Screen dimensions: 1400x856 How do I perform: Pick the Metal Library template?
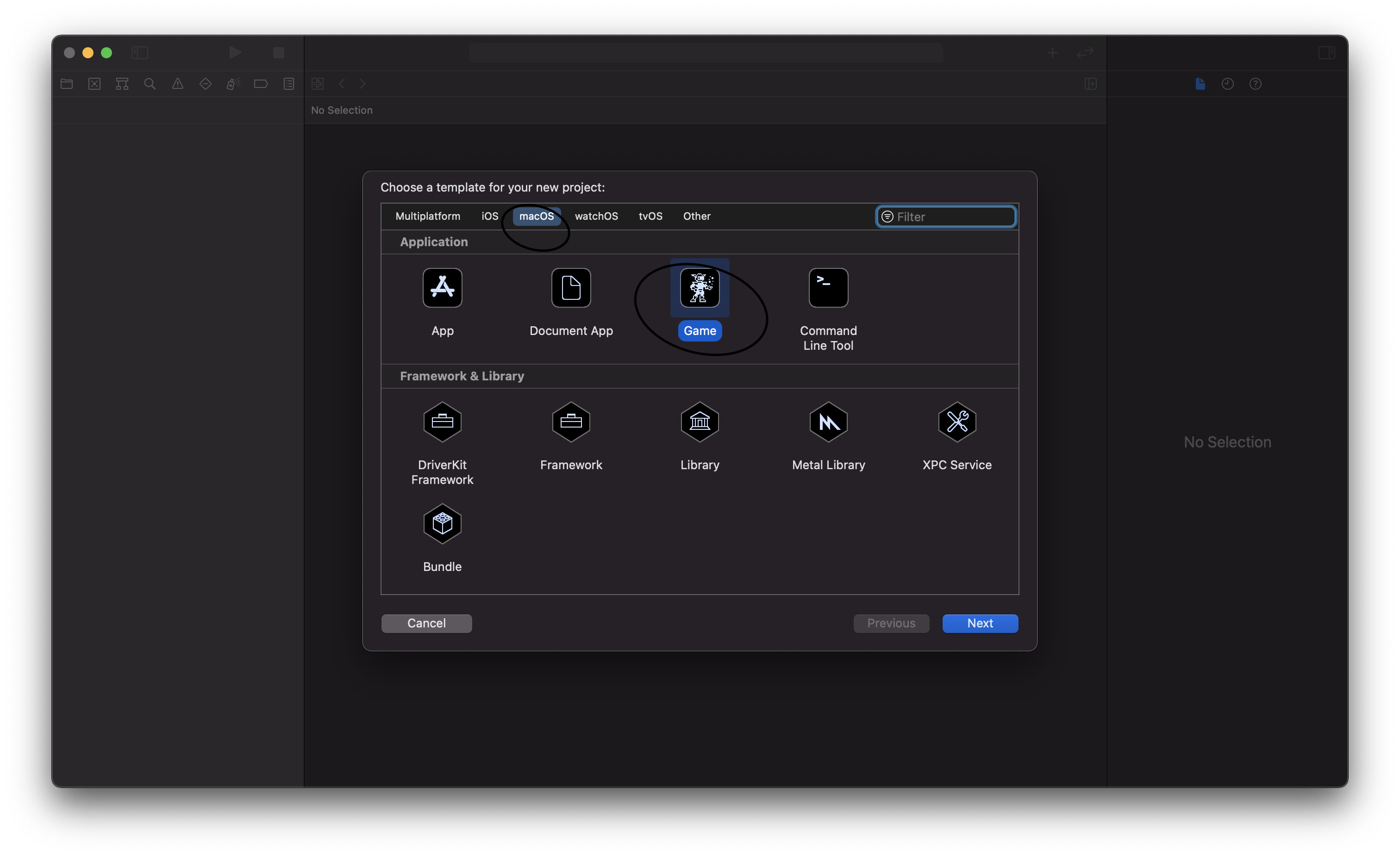(x=828, y=422)
